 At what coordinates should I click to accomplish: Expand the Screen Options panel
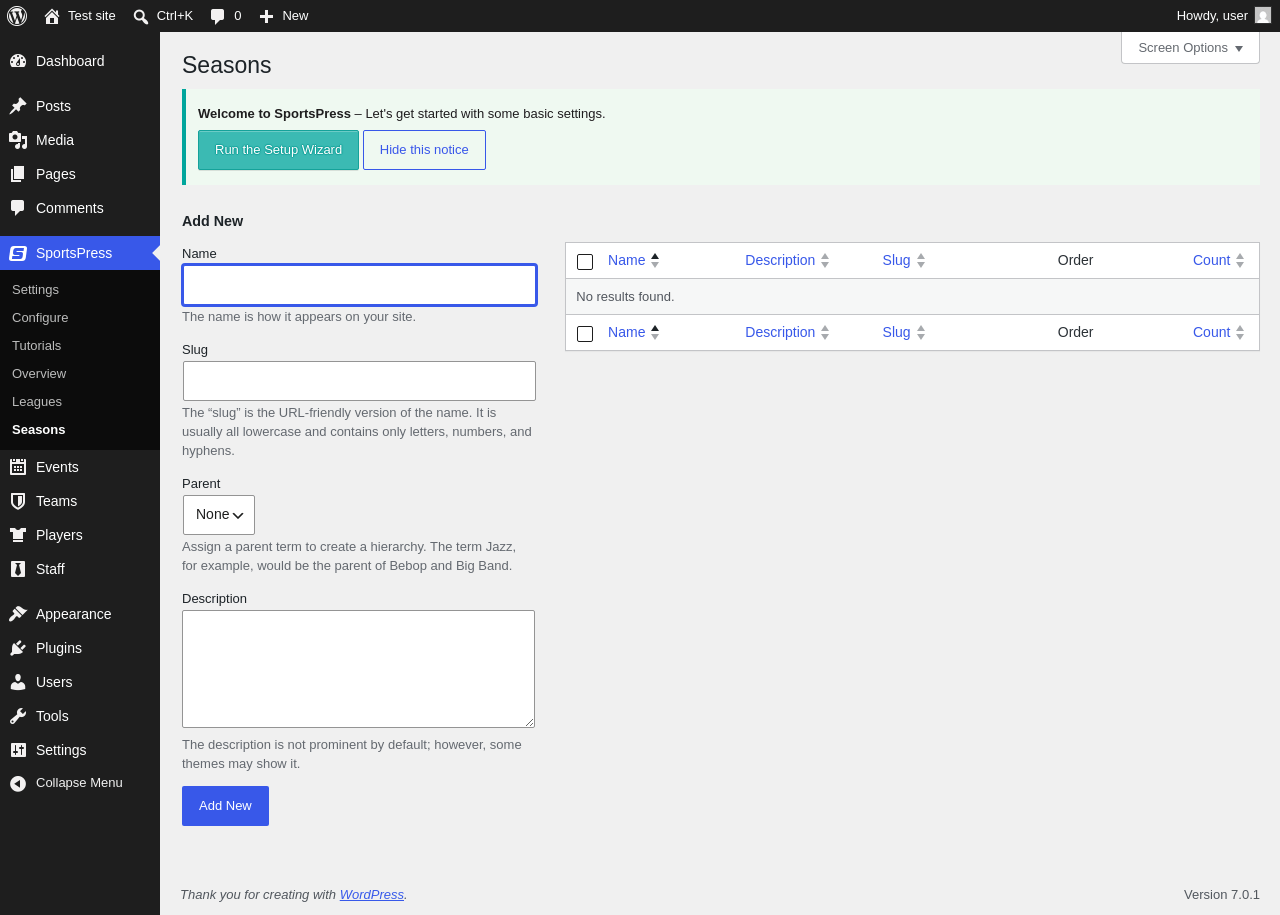[1190, 47]
